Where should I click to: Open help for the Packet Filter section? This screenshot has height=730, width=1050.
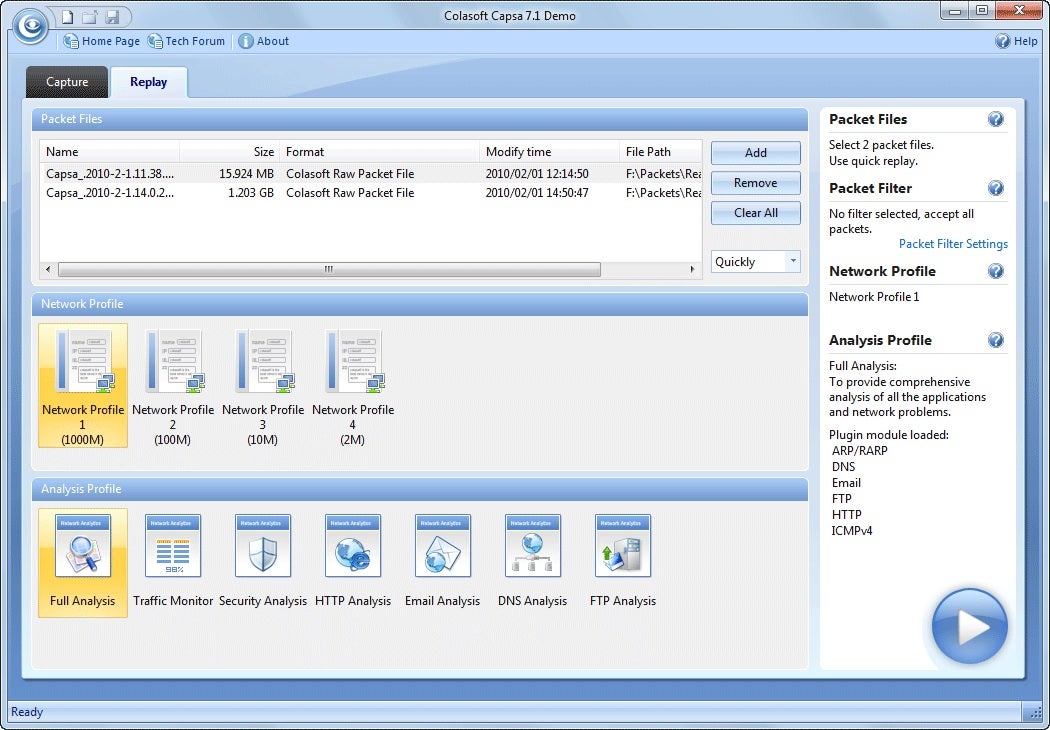pyautogui.click(x=995, y=188)
